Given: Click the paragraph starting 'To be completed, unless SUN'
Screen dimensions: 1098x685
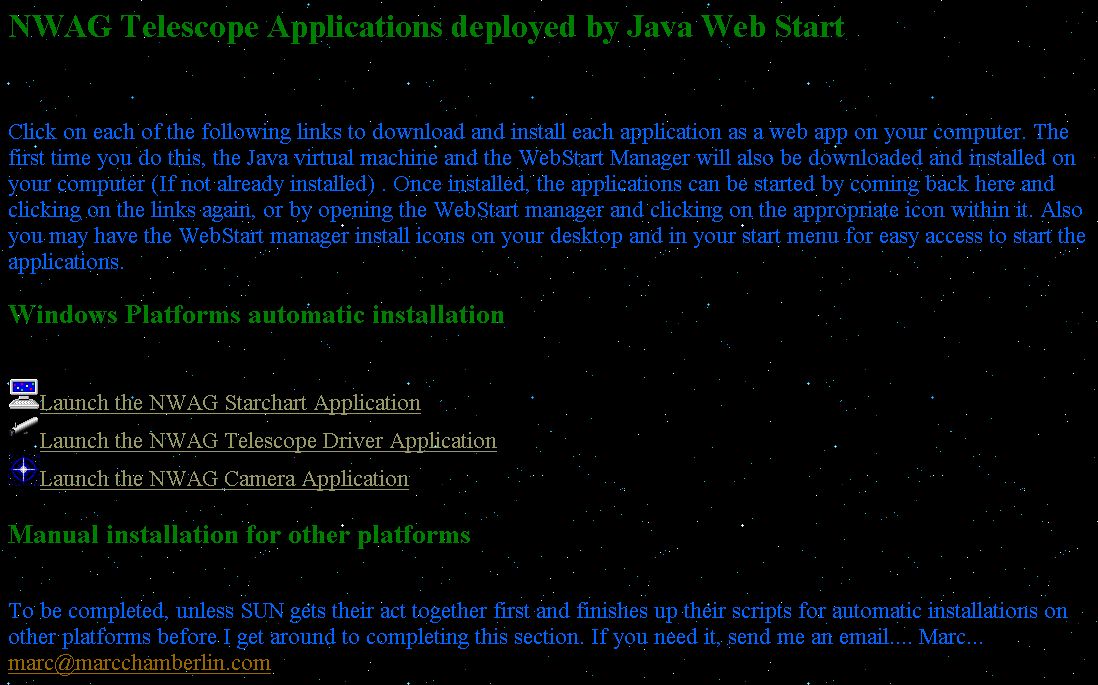Looking at the screenshot, I should pos(538,623).
